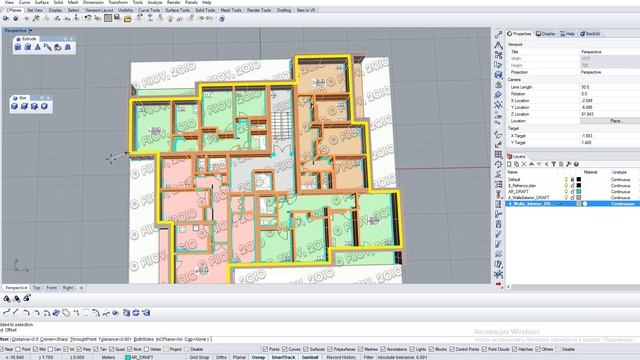The width and height of the screenshot is (640, 360).
Task: Click the layers help icon
Action: point(576,164)
